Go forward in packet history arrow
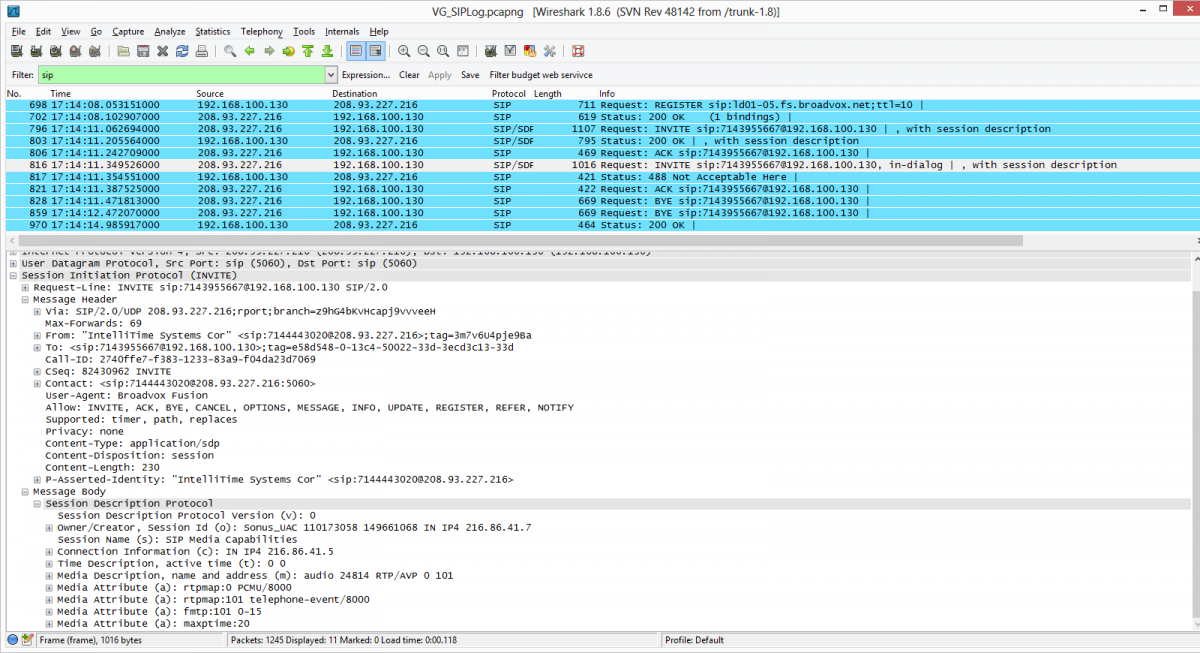1200x653 pixels. point(269,51)
